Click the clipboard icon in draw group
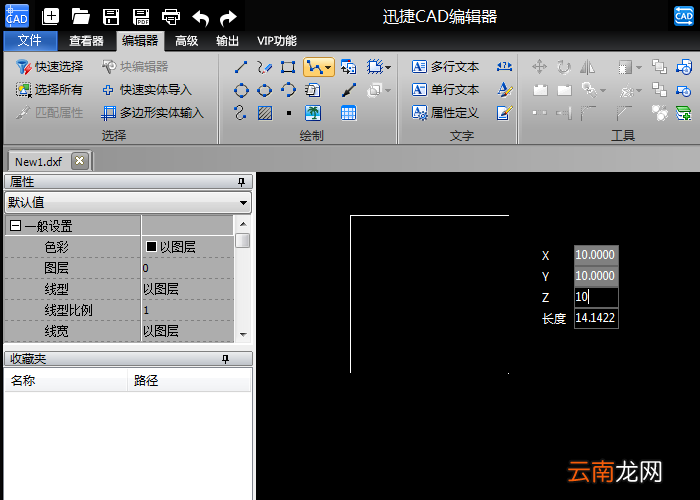Screen dimensions: 700x500 click(x=312, y=90)
